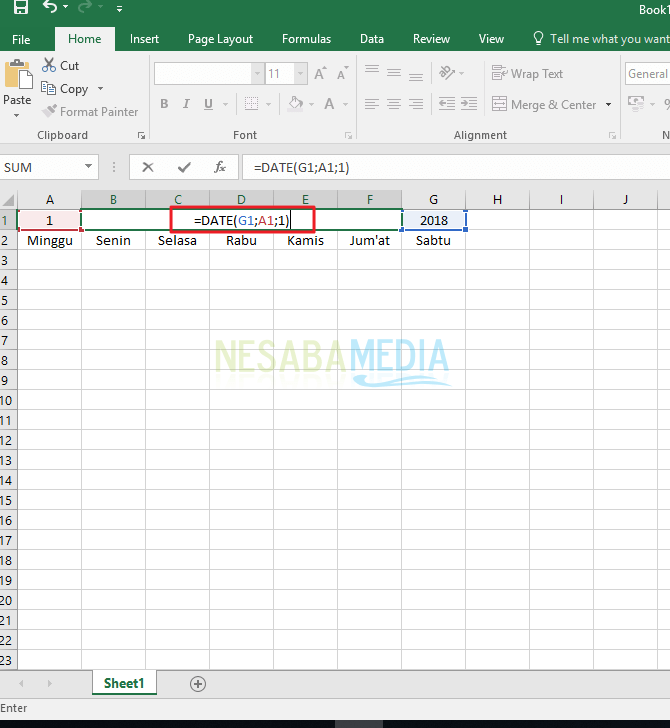
Task: Save the workbook with the floppy disk icon
Action: click(x=20, y=6)
